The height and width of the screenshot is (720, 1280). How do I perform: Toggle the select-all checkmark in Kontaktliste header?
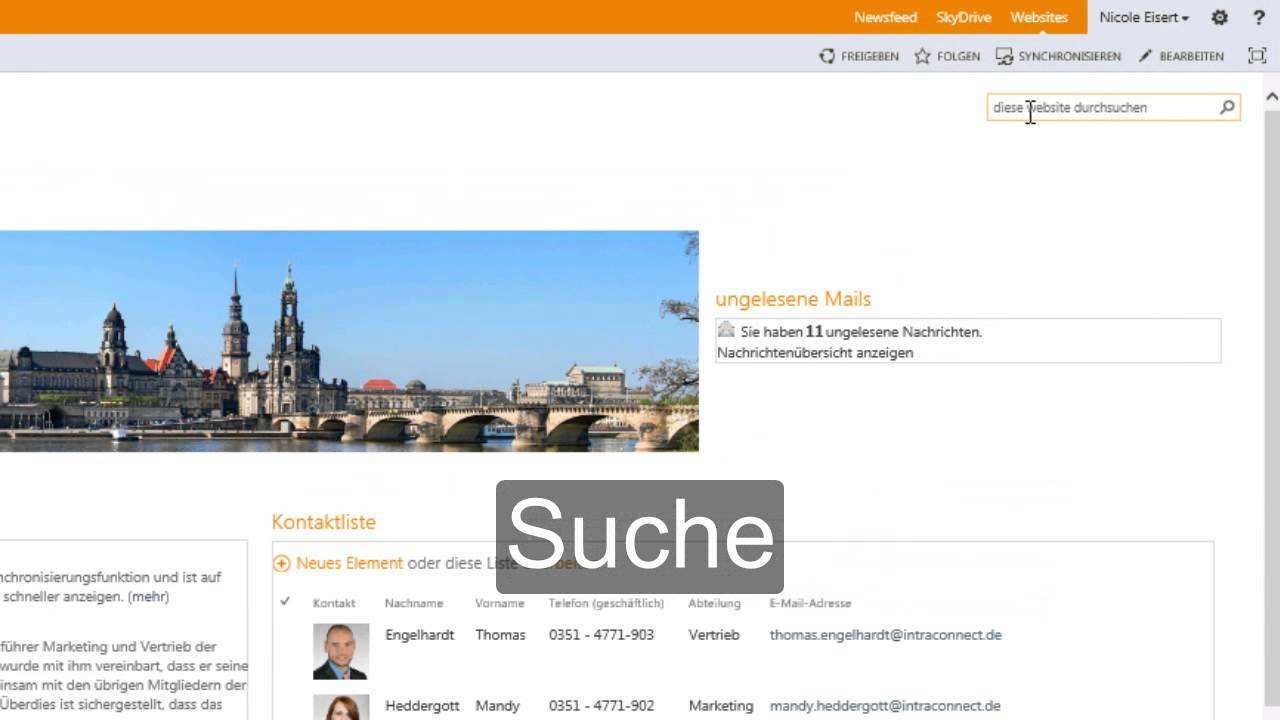point(285,602)
